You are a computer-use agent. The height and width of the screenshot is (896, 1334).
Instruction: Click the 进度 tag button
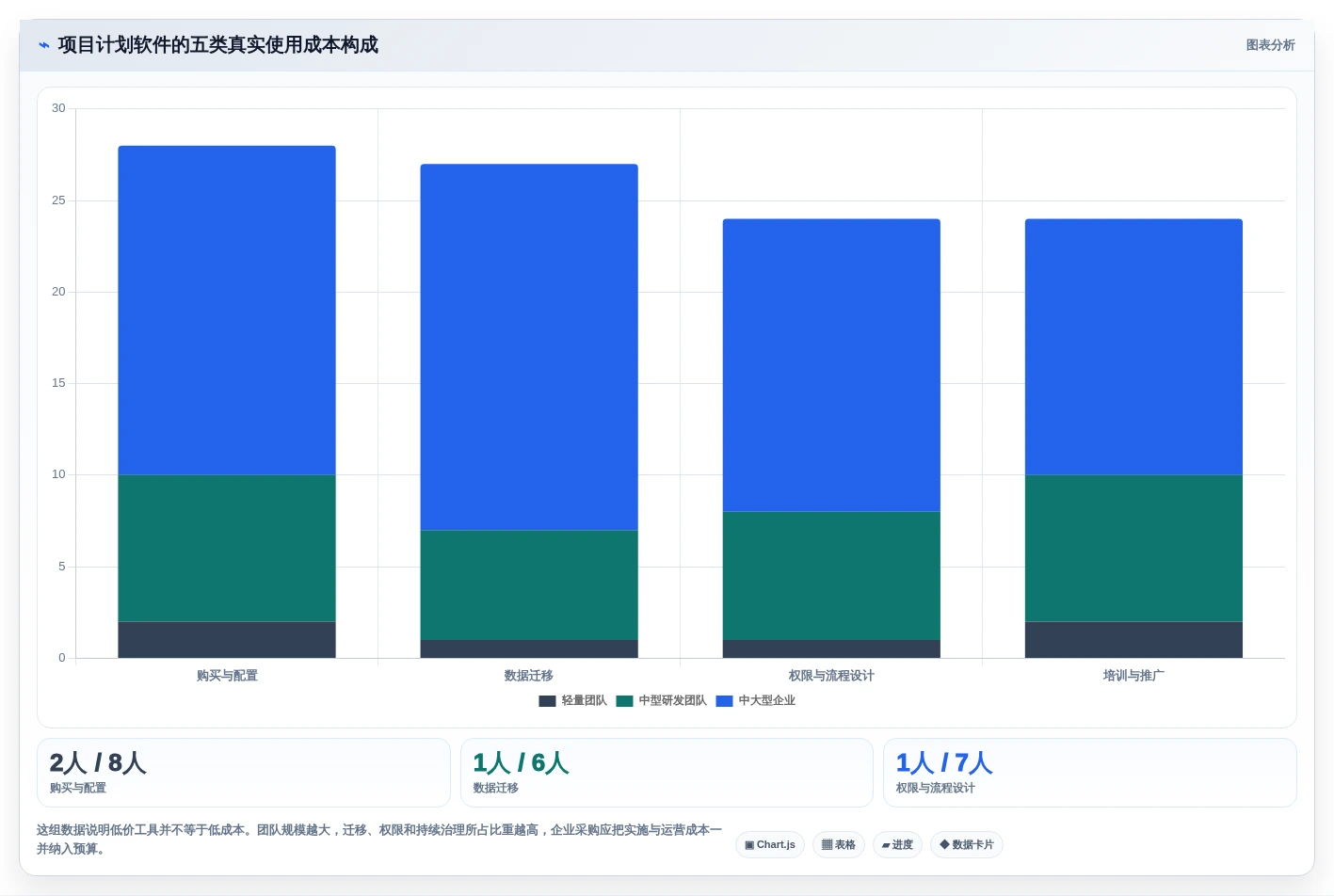[x=897, y=844]
